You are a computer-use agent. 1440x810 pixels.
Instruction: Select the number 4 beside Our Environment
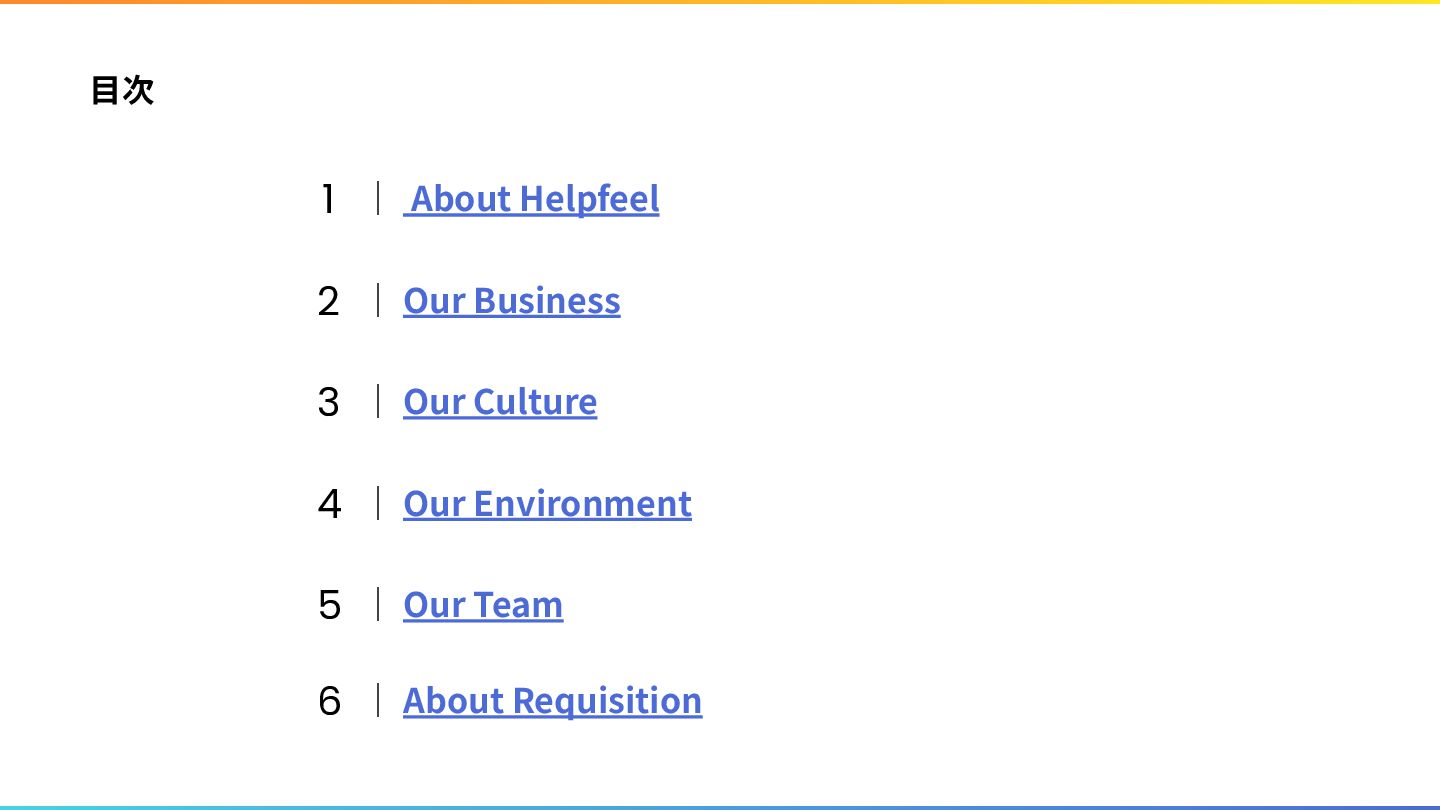click(x=329, y=504)
